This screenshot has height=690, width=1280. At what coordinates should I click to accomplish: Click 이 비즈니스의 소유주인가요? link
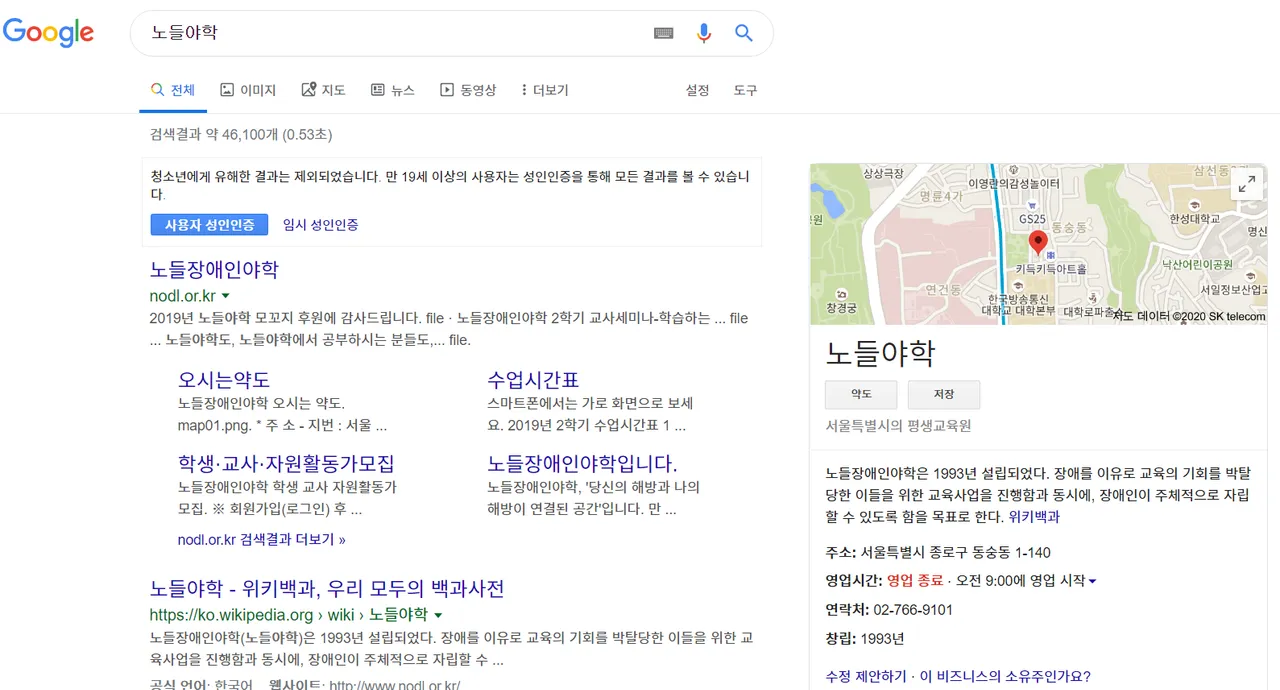point(1005,676)
